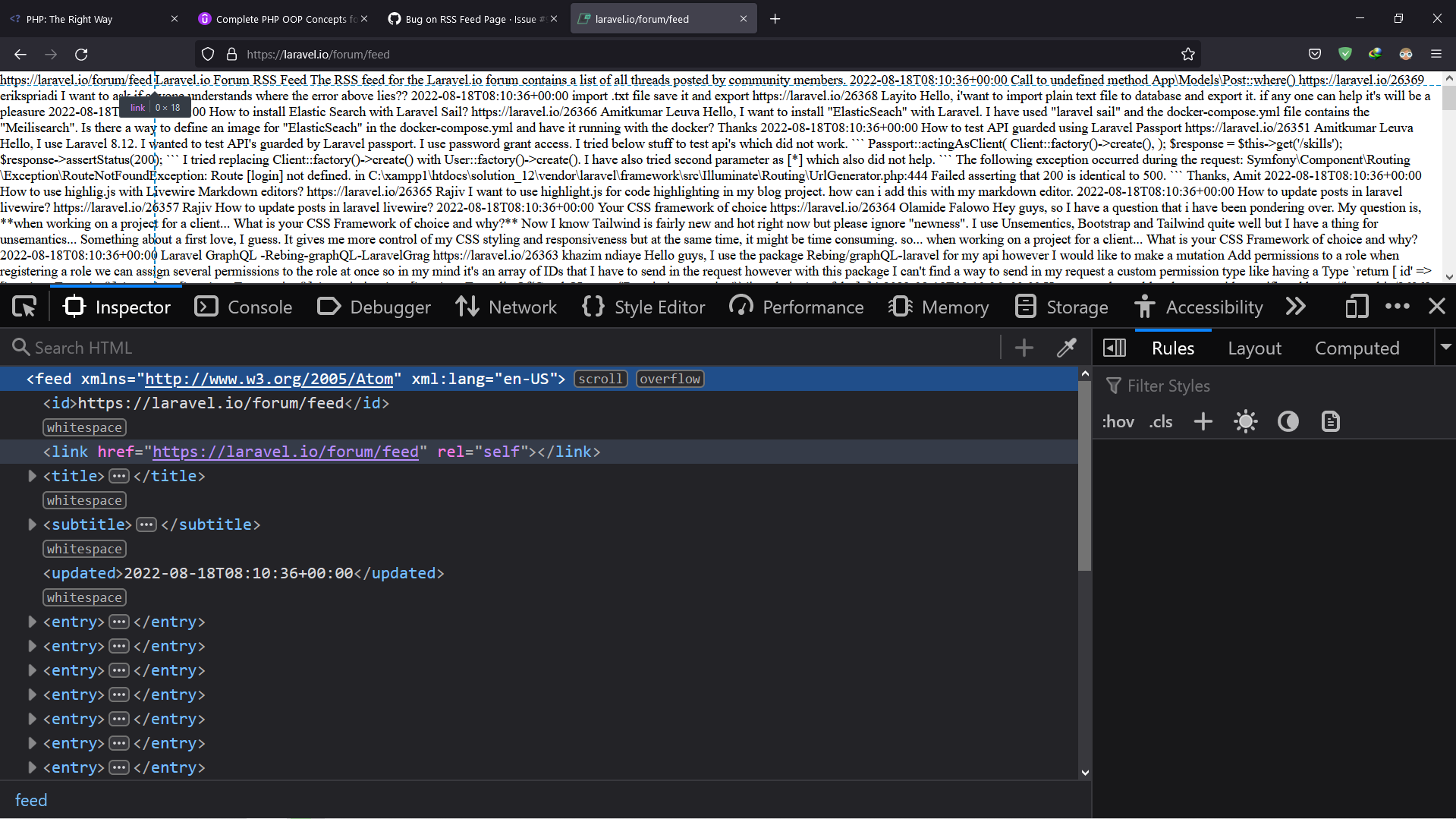Open the Debugger tab

click(x=374, y=307)
